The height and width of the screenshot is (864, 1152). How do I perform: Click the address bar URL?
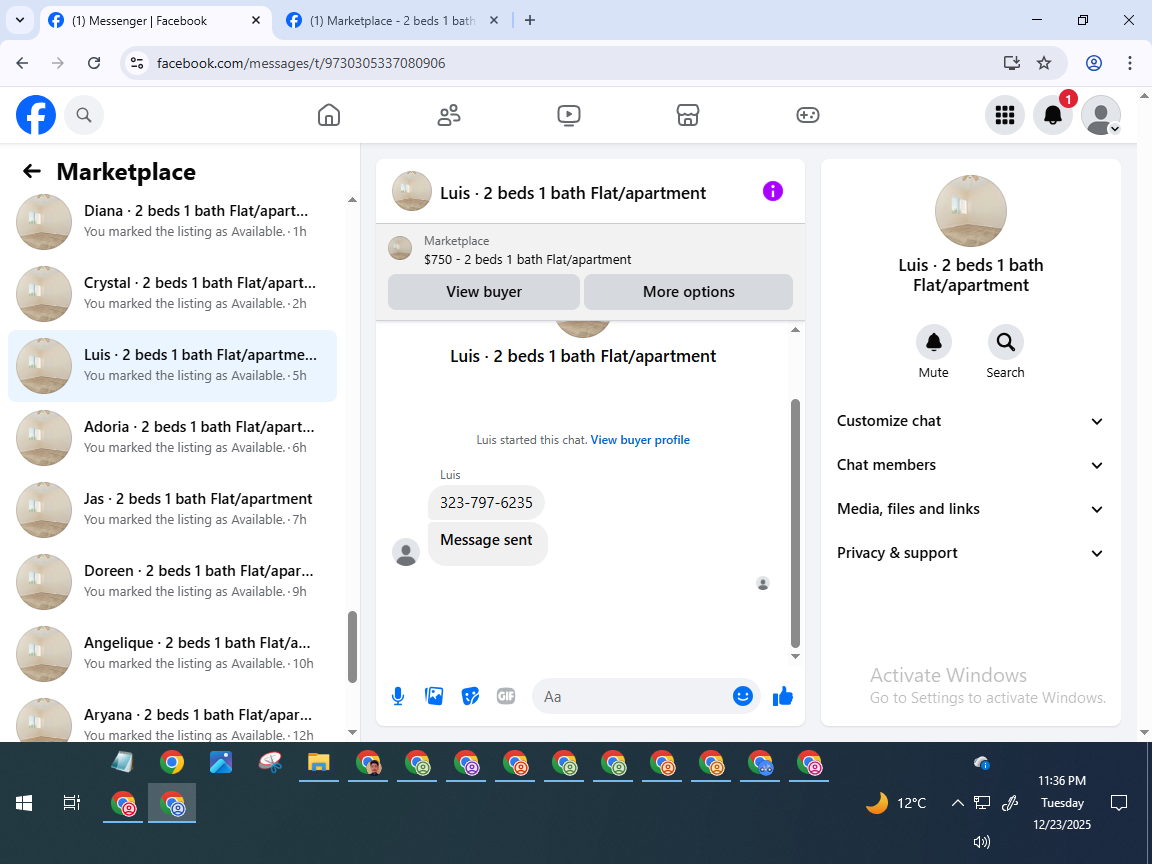coord(300,63)
